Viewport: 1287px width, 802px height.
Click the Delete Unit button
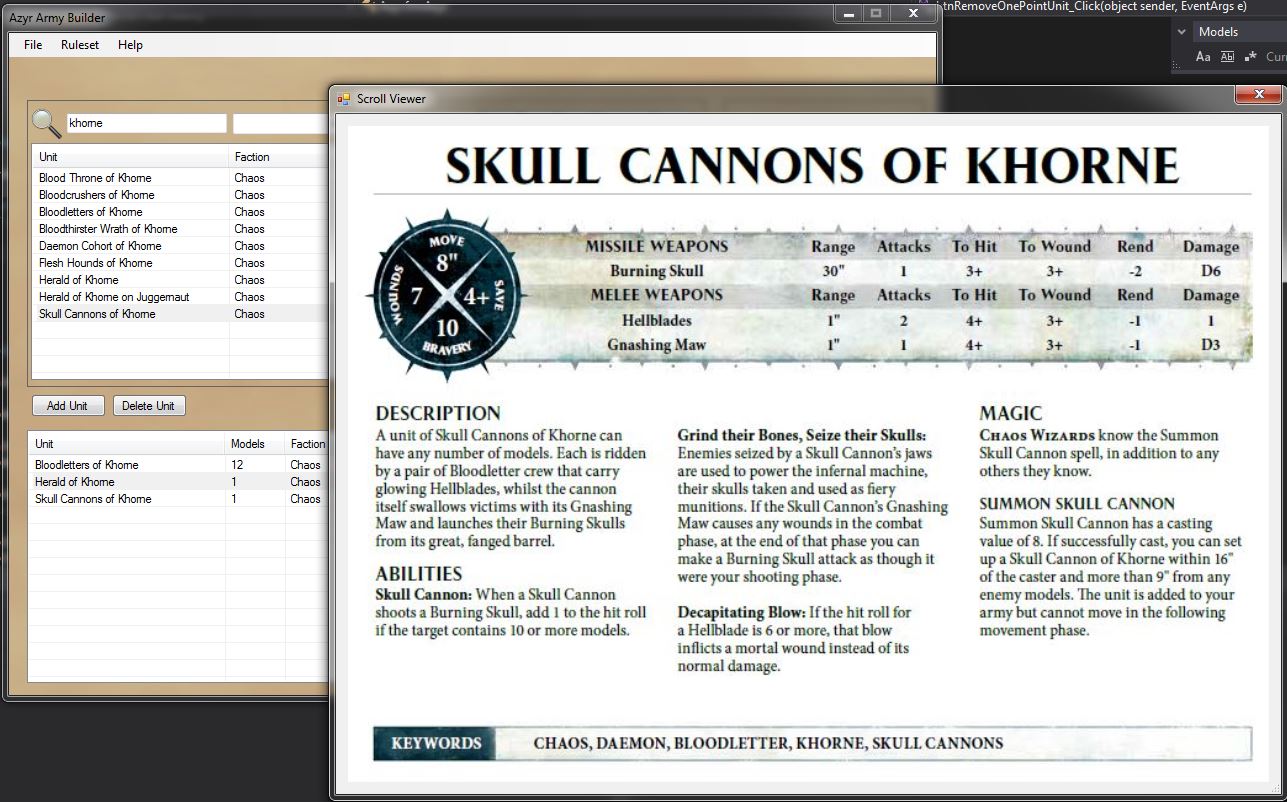(149, 406)
